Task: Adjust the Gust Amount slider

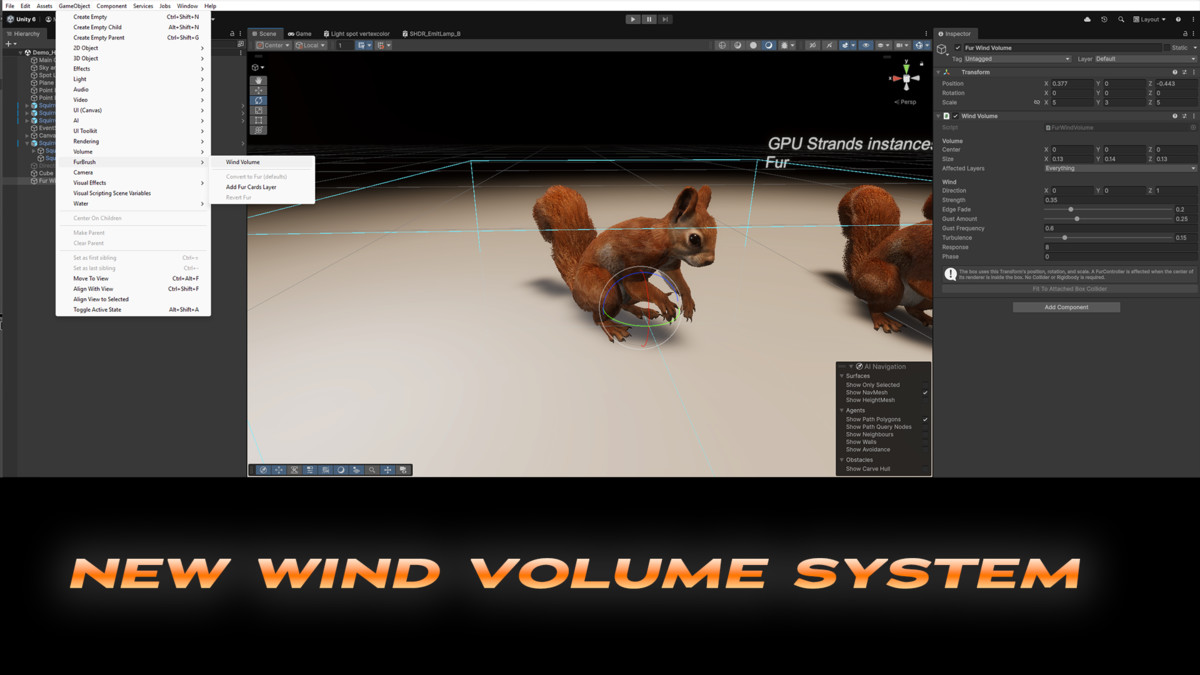Action: click(1106, 219)
